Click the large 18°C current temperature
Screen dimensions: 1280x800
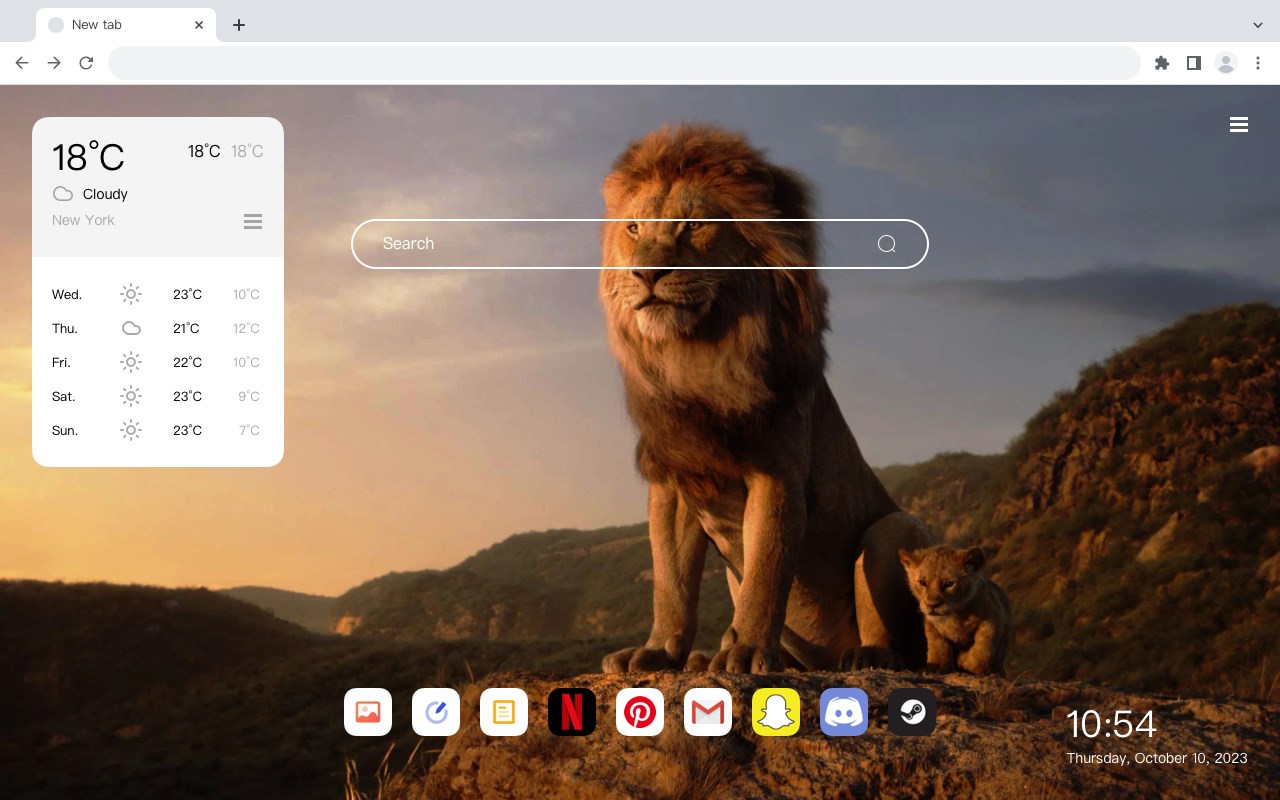click(x=88, y=157)
